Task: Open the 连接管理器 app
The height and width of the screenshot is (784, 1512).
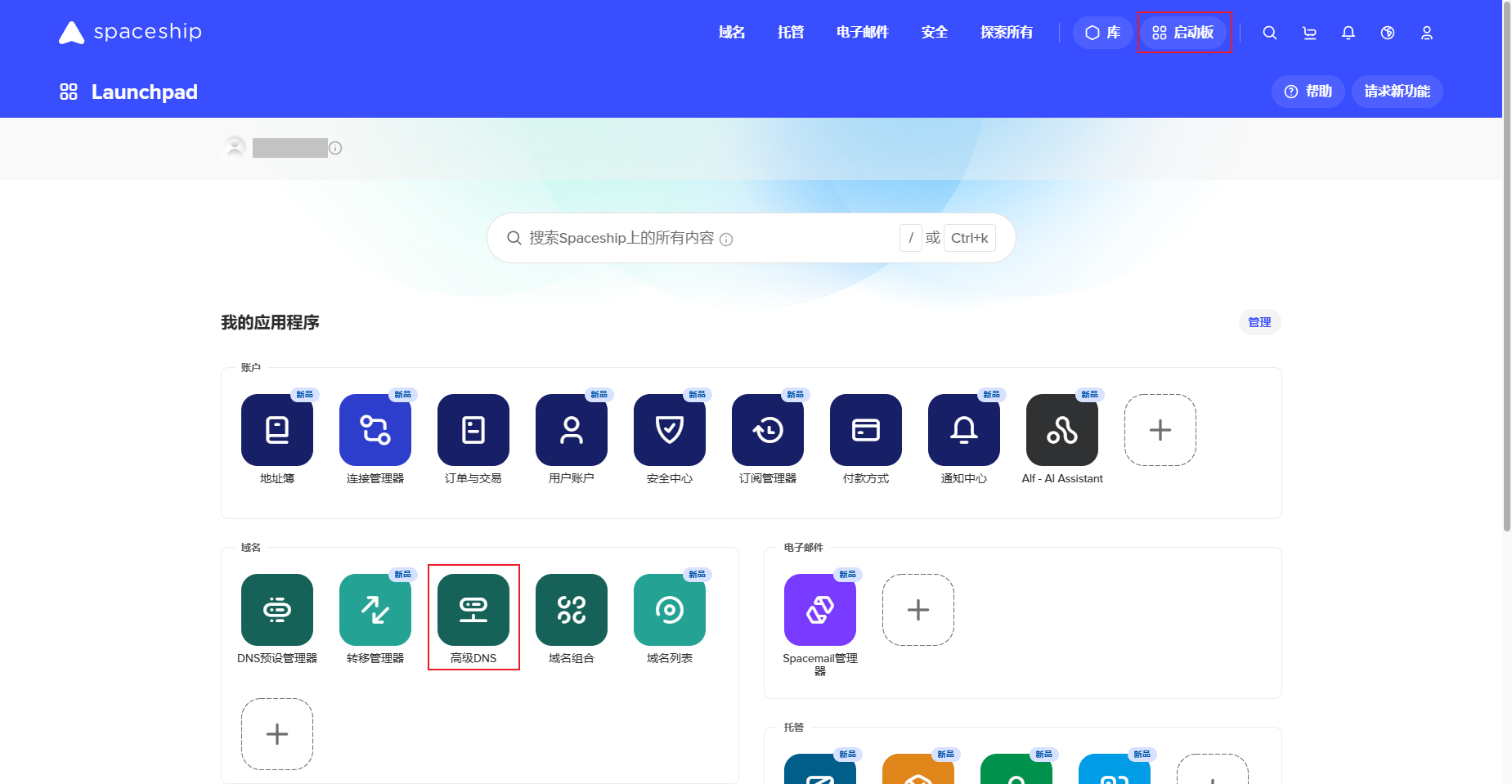Action: tap(375, 430)
